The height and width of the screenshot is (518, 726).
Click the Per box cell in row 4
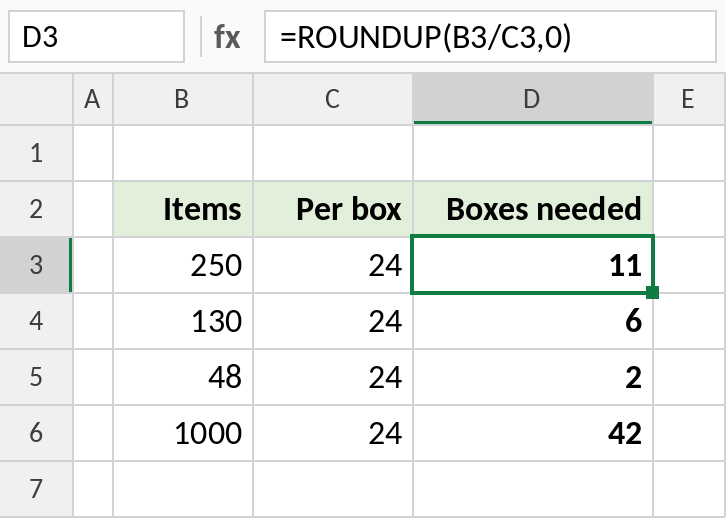click(x=332, y=321)
